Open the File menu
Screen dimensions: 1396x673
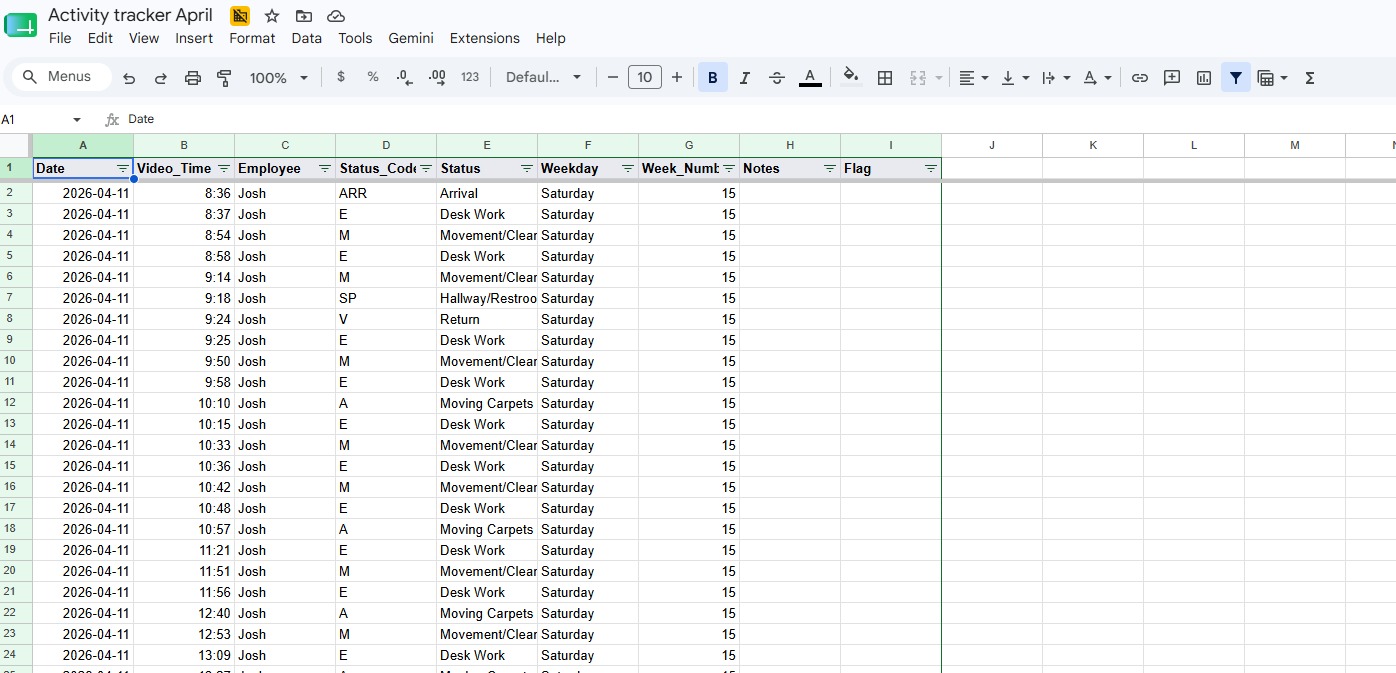[60, 38]
